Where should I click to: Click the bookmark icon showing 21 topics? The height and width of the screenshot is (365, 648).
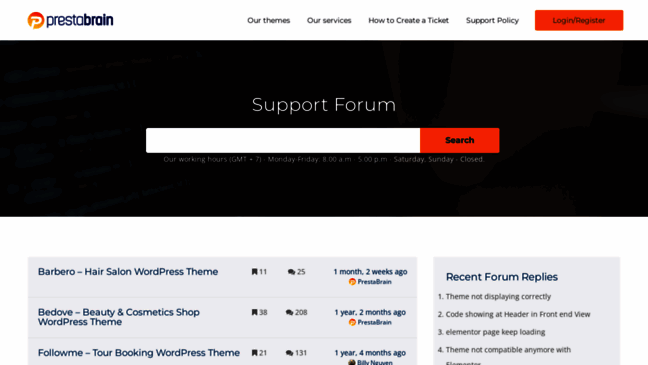pyautogui.click(x=254, y=353)
